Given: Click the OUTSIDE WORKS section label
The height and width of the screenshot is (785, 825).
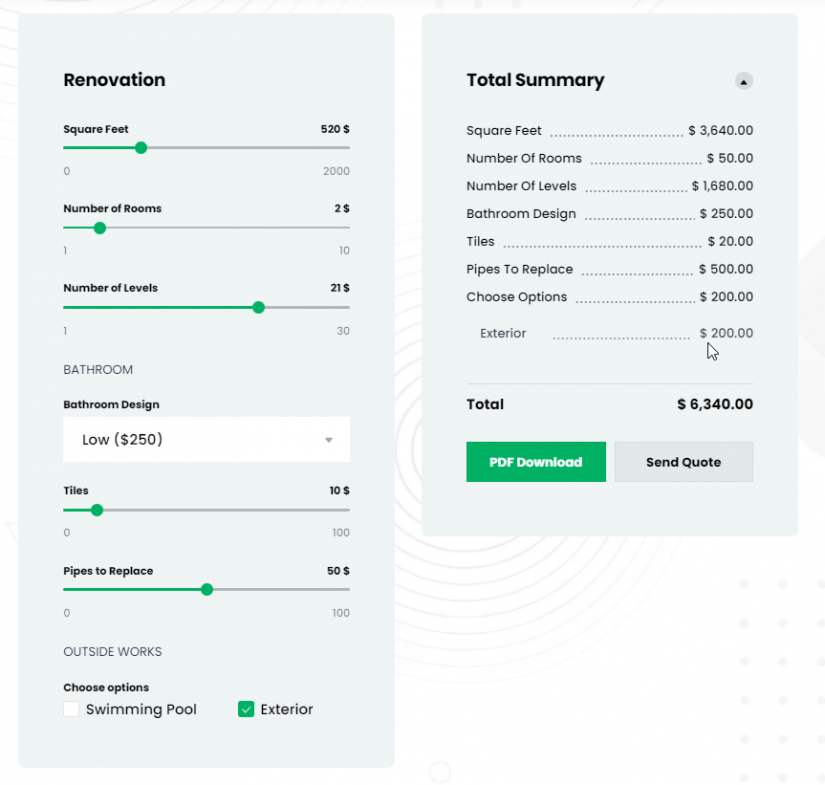Looking at the screenshot, I should coord(112,651).
